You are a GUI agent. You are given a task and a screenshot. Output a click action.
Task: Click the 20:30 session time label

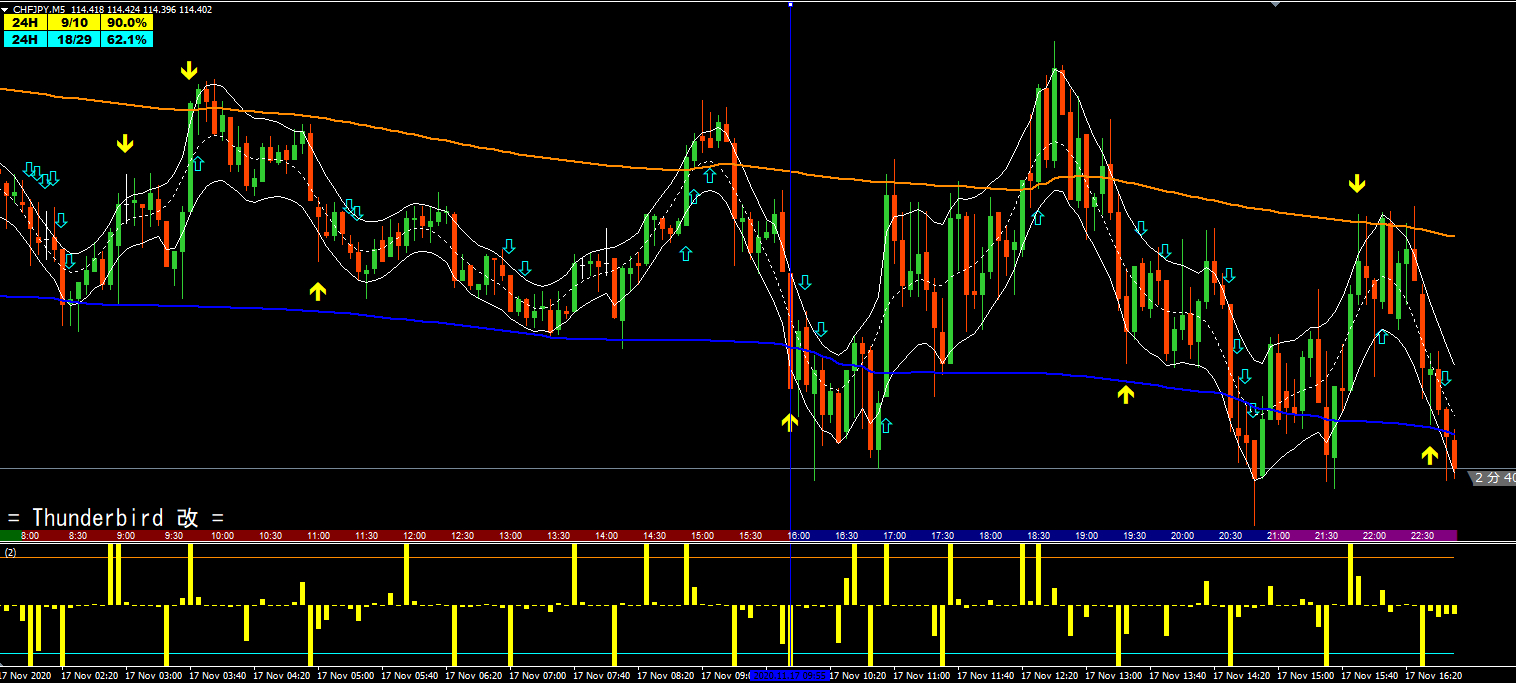(1230, 536)
